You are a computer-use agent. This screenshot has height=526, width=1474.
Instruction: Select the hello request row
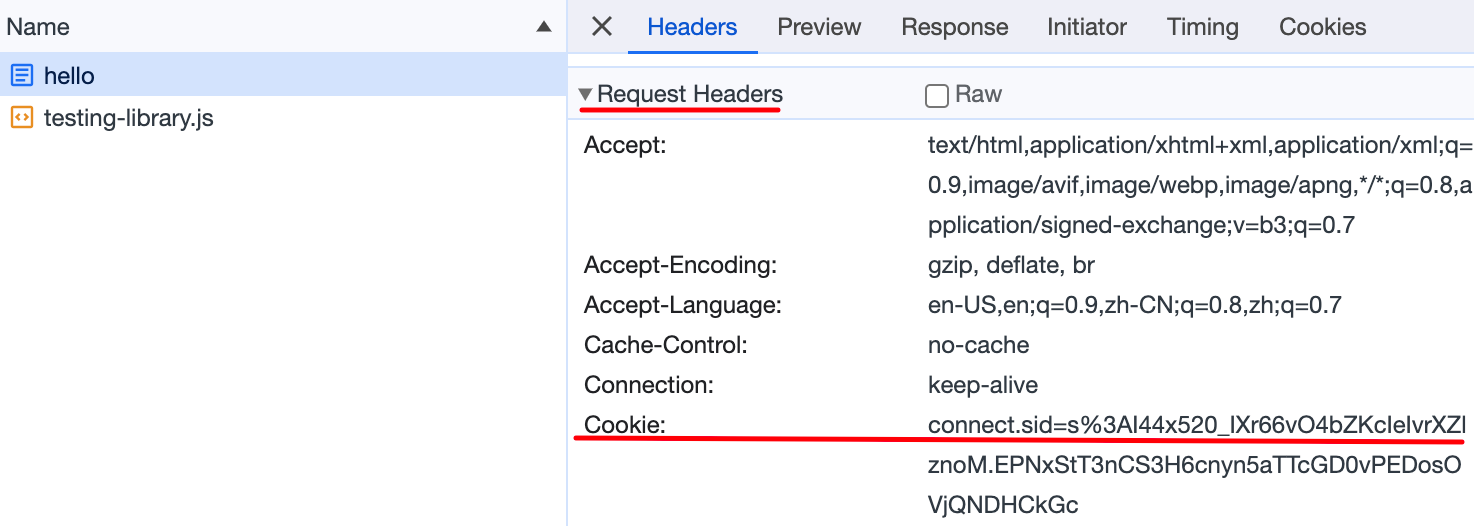[283, 75]
